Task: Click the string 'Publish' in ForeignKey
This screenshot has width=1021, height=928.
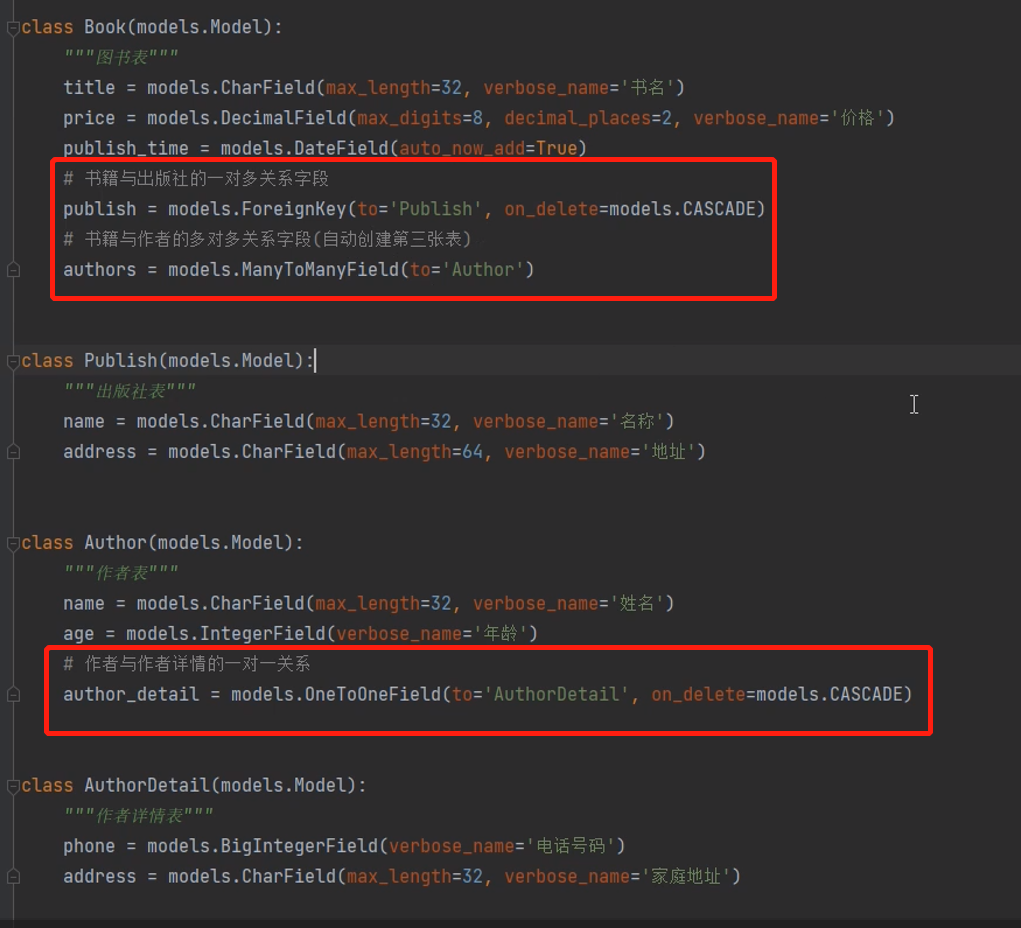Action: pyautogui.click(x=436, y=209)
